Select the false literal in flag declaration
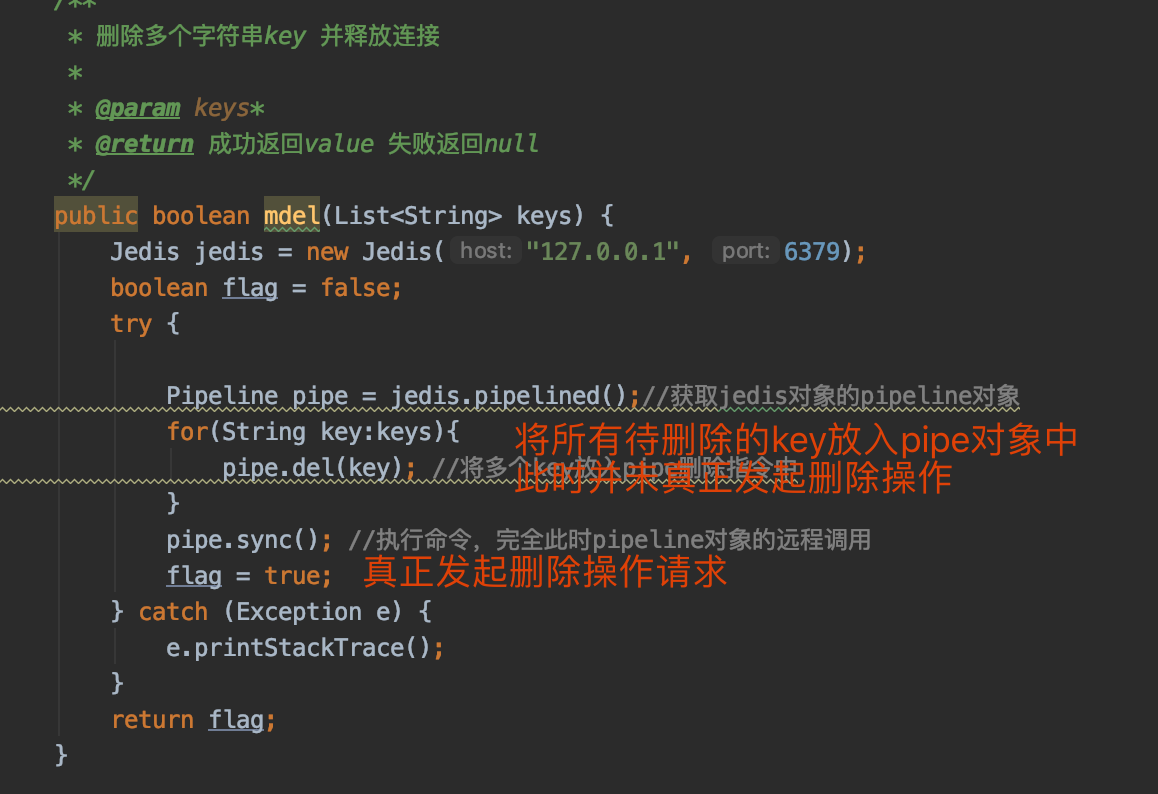Screen dimensions: 1158x794 coord(356,288)
